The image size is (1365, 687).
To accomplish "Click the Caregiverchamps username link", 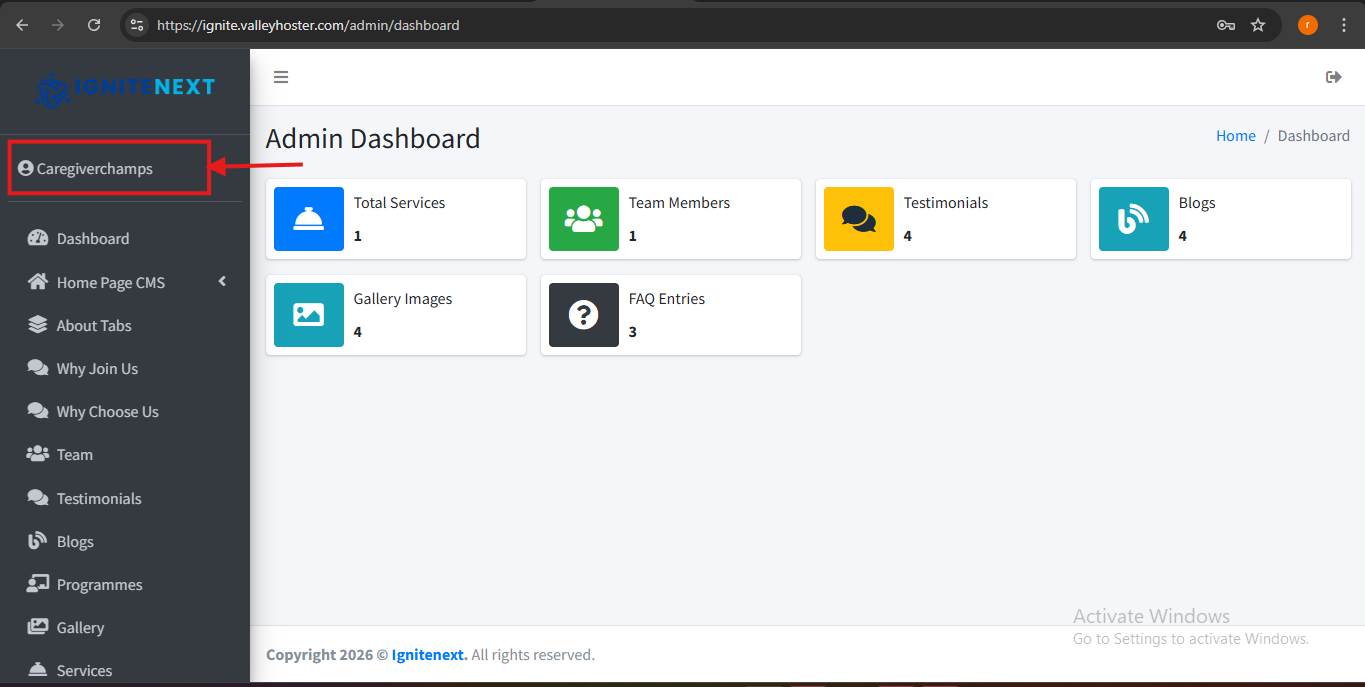I will 95,169.
